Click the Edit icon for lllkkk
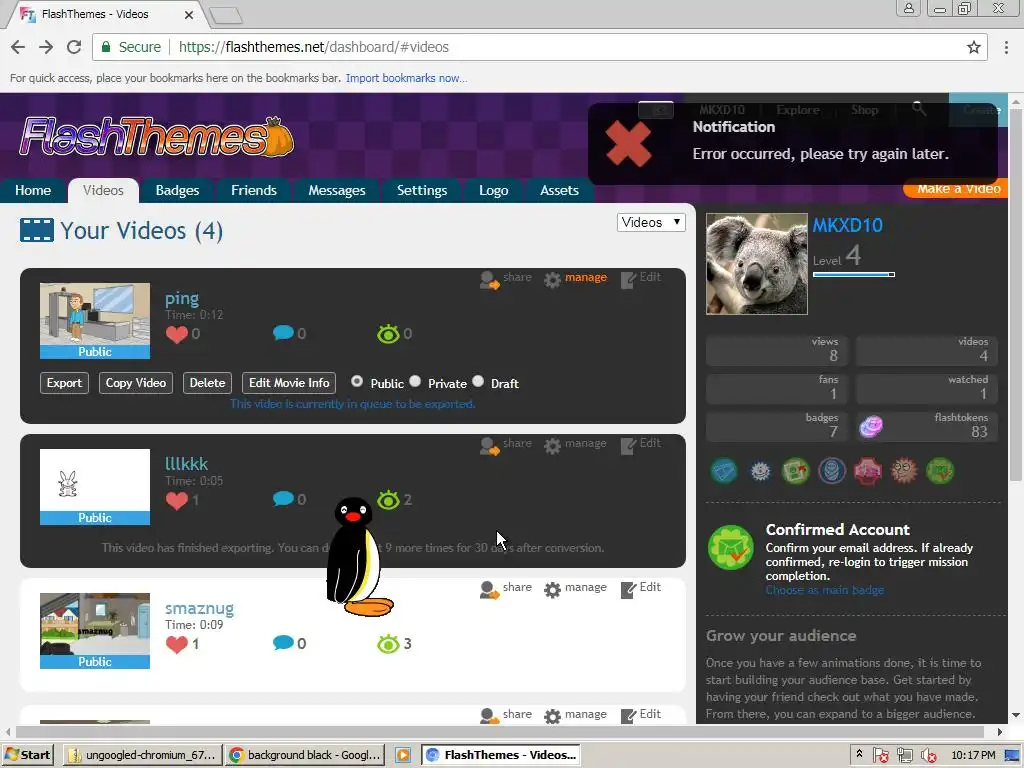 coord(628,445)
